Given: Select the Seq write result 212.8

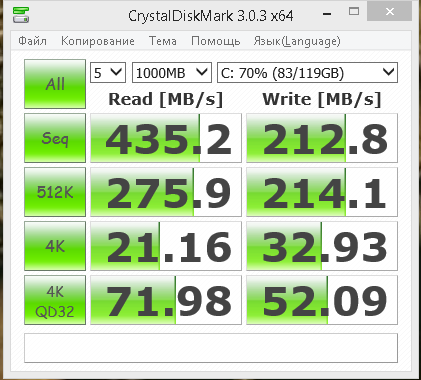Looking at the screenshot, I should 322,138.
